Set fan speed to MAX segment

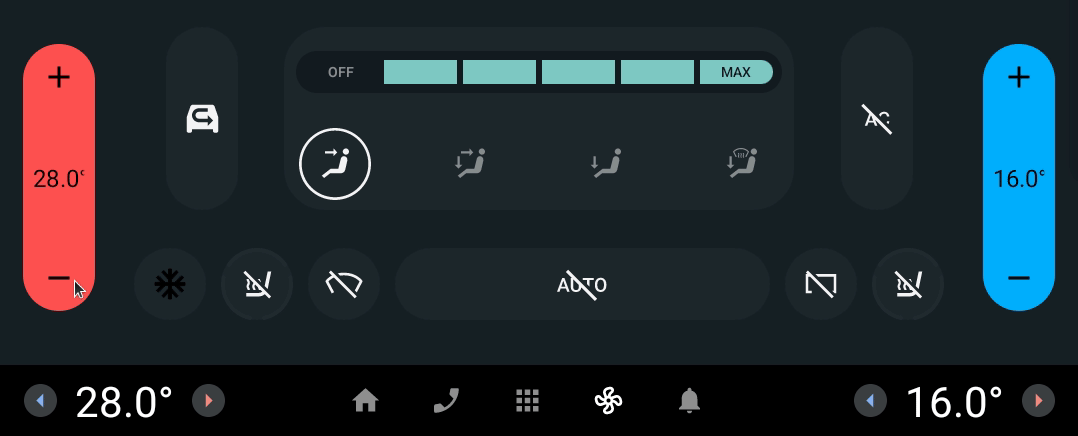click(x=736, y=72)
